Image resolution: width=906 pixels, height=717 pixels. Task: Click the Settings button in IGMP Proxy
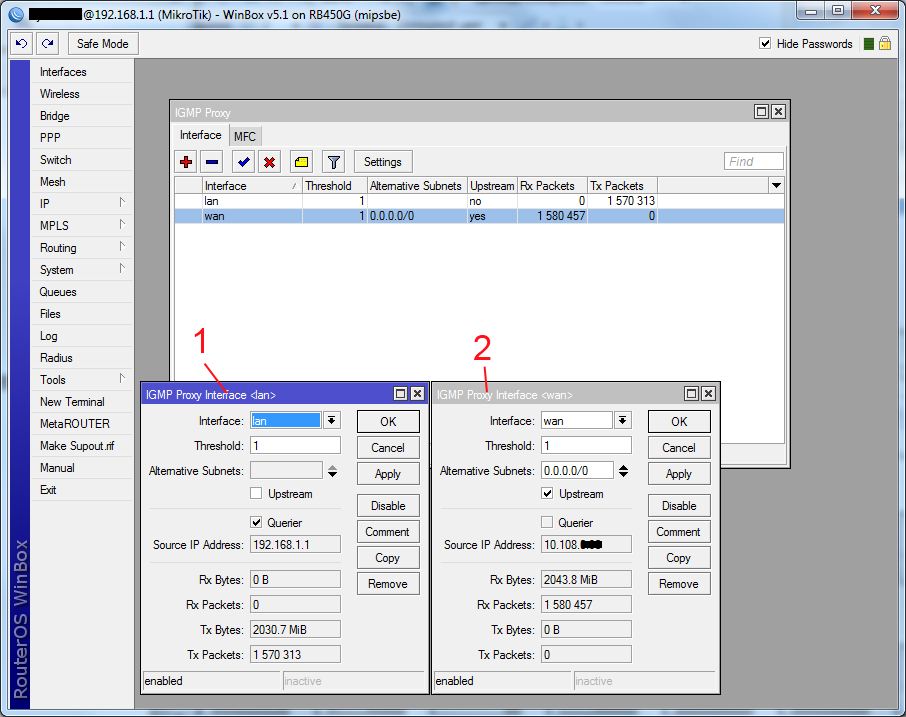coord(382,162)
